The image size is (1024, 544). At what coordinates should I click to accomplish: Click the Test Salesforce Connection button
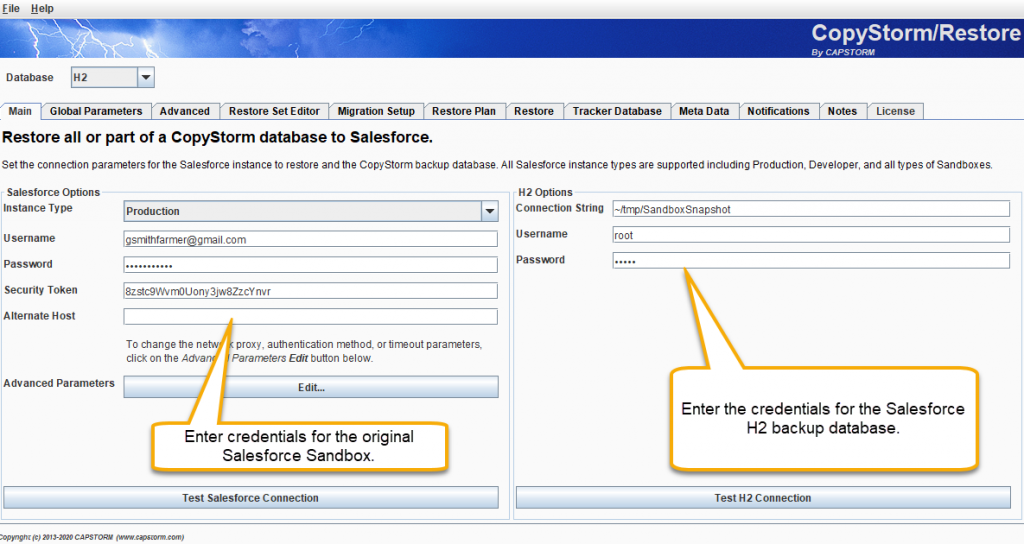click(x=251, y=498)
